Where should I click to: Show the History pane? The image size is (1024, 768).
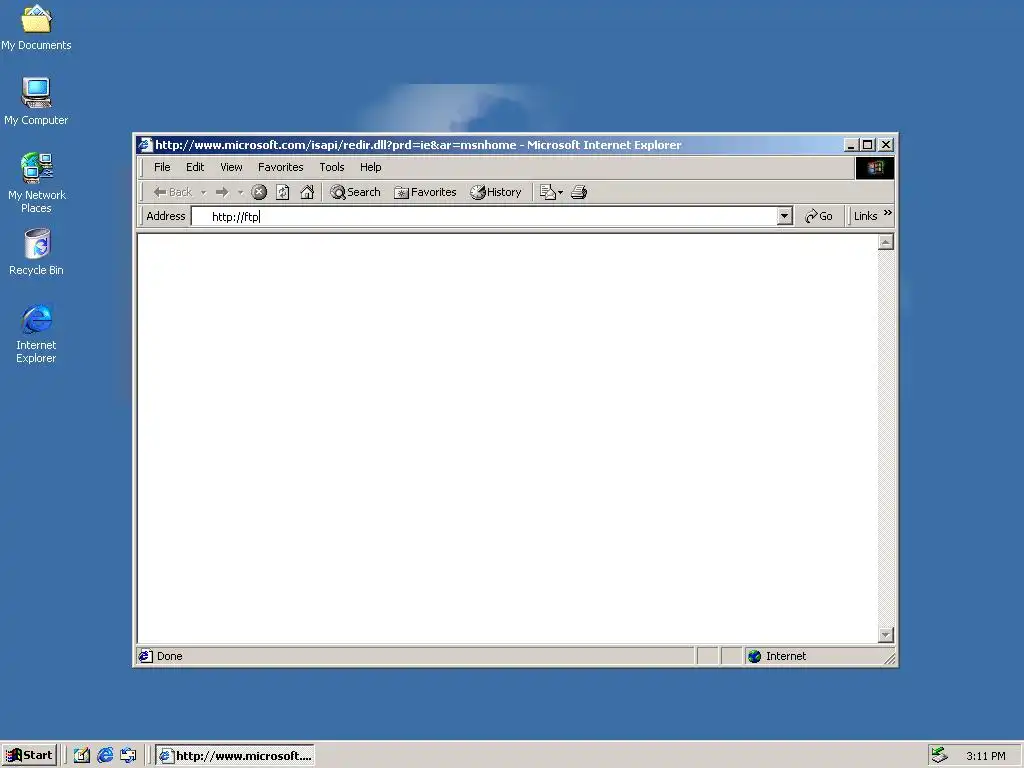[496, 192]
